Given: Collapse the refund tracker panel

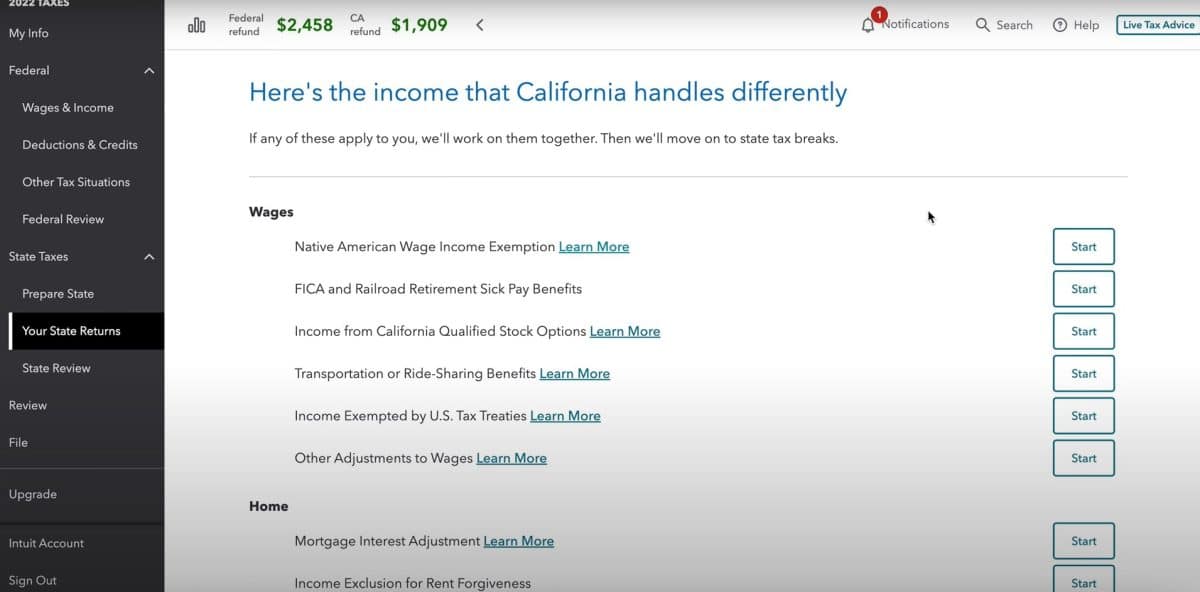Looking at the screenshot, I should click(x=479, y=24).
